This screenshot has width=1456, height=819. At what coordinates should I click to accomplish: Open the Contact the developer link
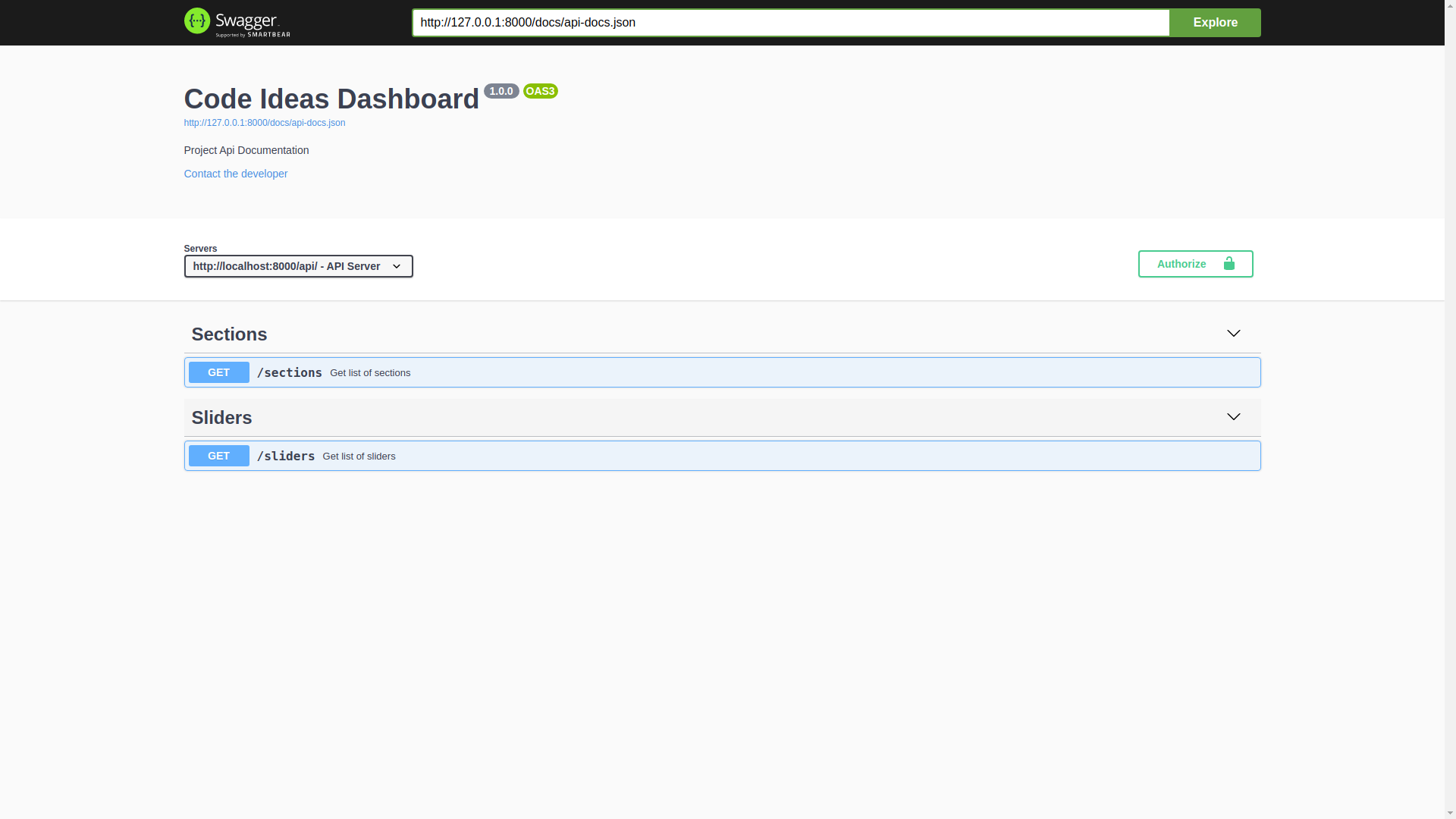coord(235,174)
